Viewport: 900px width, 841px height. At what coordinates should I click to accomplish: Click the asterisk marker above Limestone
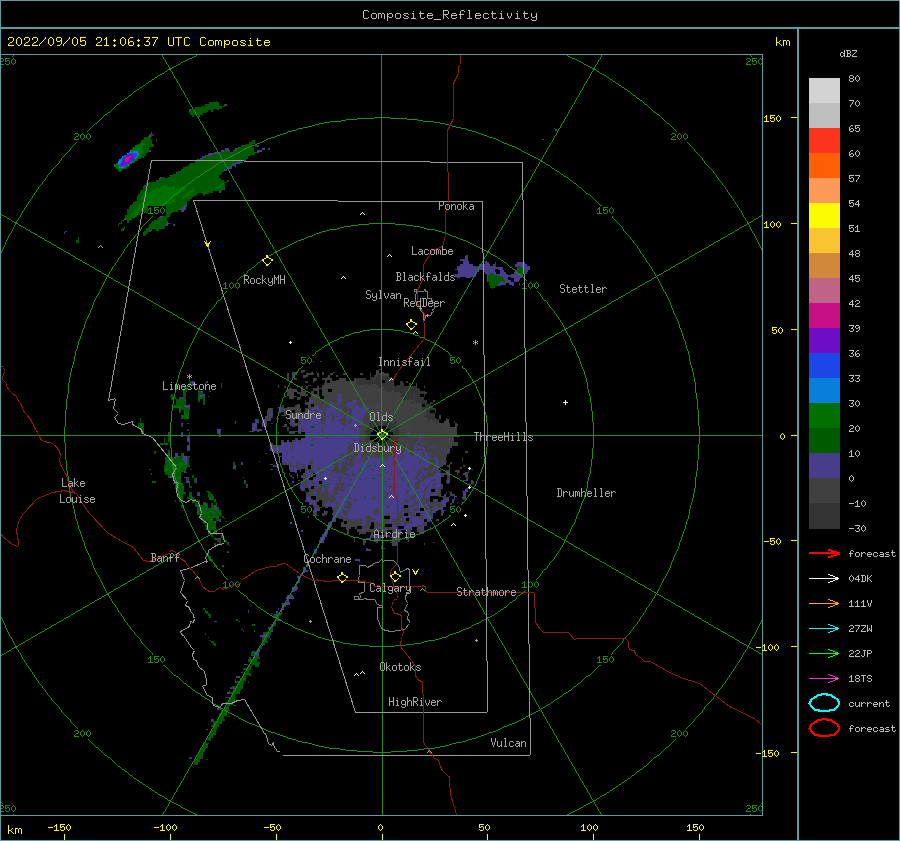(x=189, y=377)
